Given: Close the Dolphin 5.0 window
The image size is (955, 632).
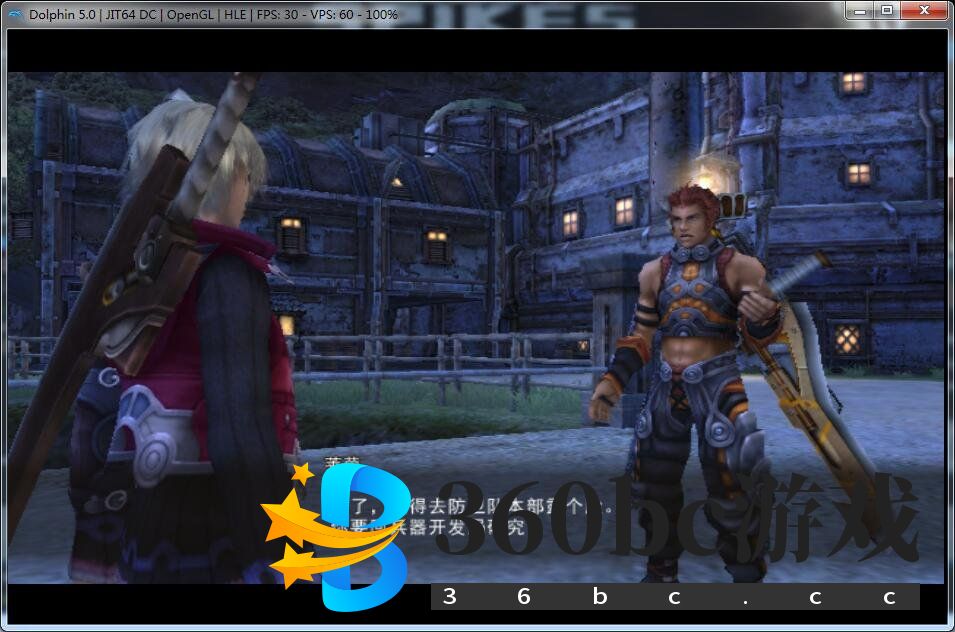Looking at the screenshot, I should point(923,10).
